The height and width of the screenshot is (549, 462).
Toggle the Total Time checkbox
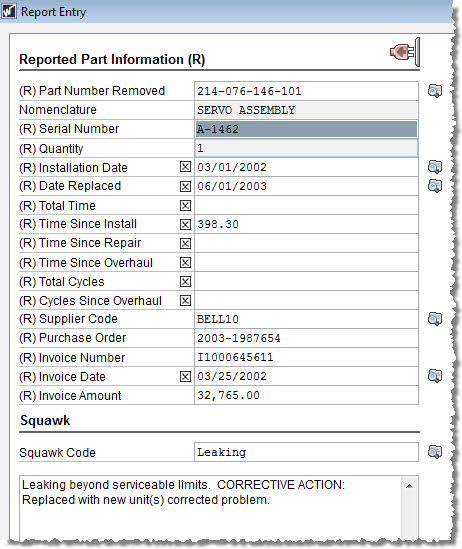[185, 206]
